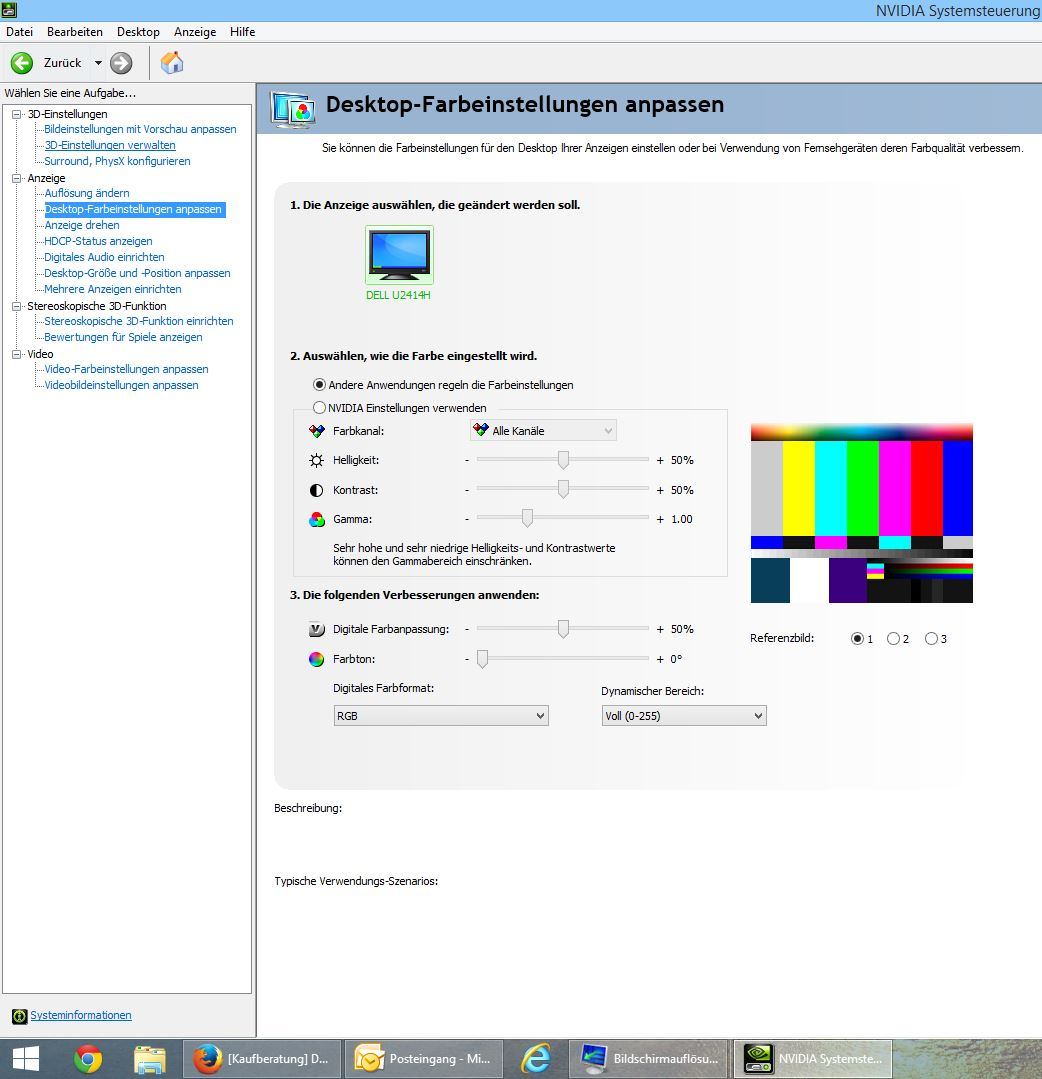Screen dimensions: 1042x1079
Task: Select 'NVIDIA Einstellungen verwenden' radio button
Action: [319, 408]
